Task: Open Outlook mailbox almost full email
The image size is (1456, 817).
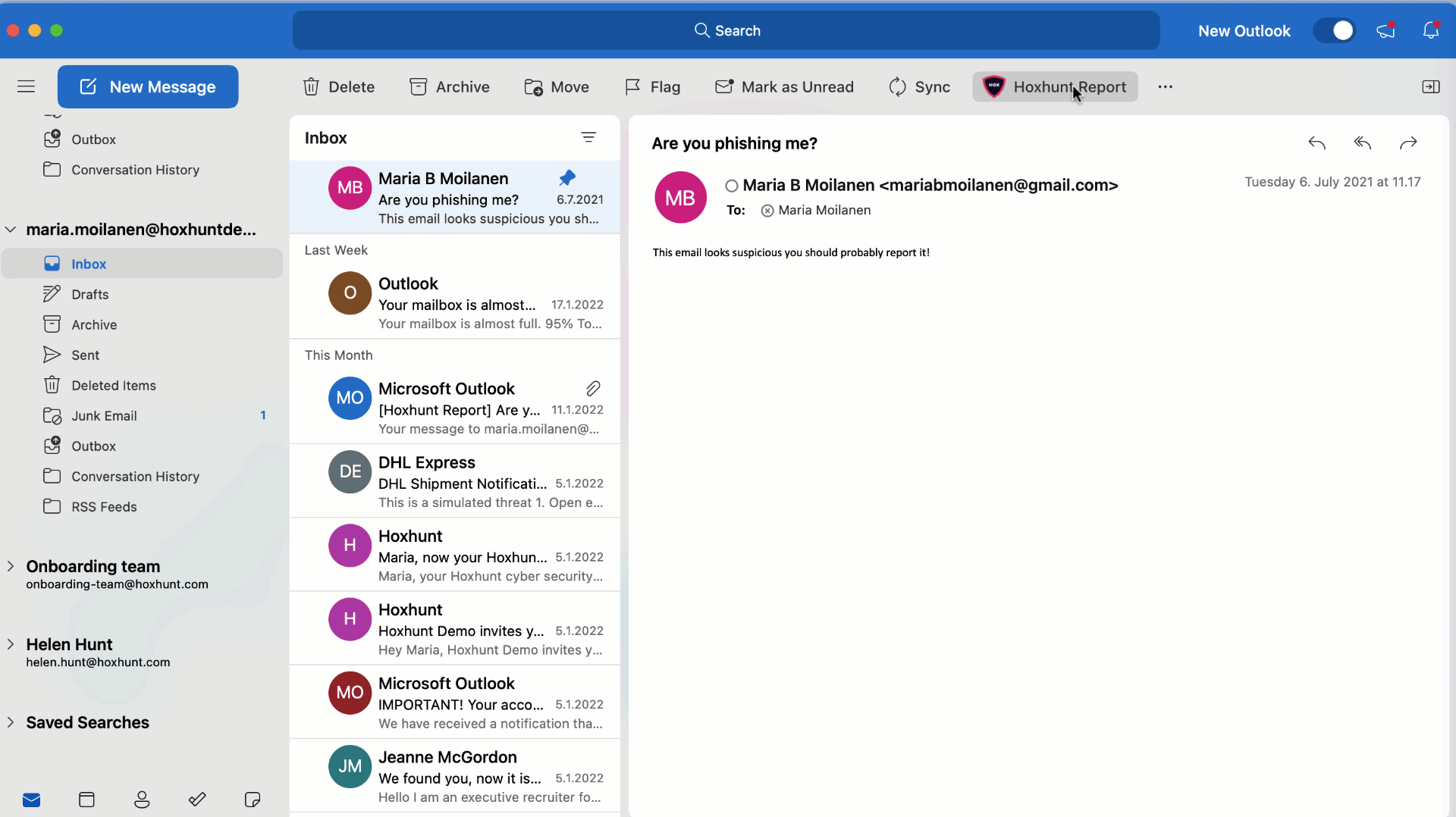Action: pos(455,302)
